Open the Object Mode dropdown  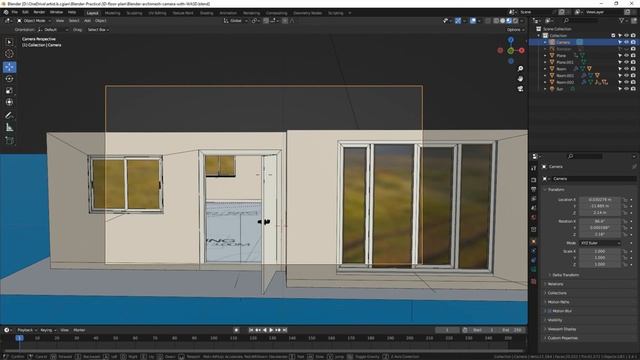[x=34, y=20]
